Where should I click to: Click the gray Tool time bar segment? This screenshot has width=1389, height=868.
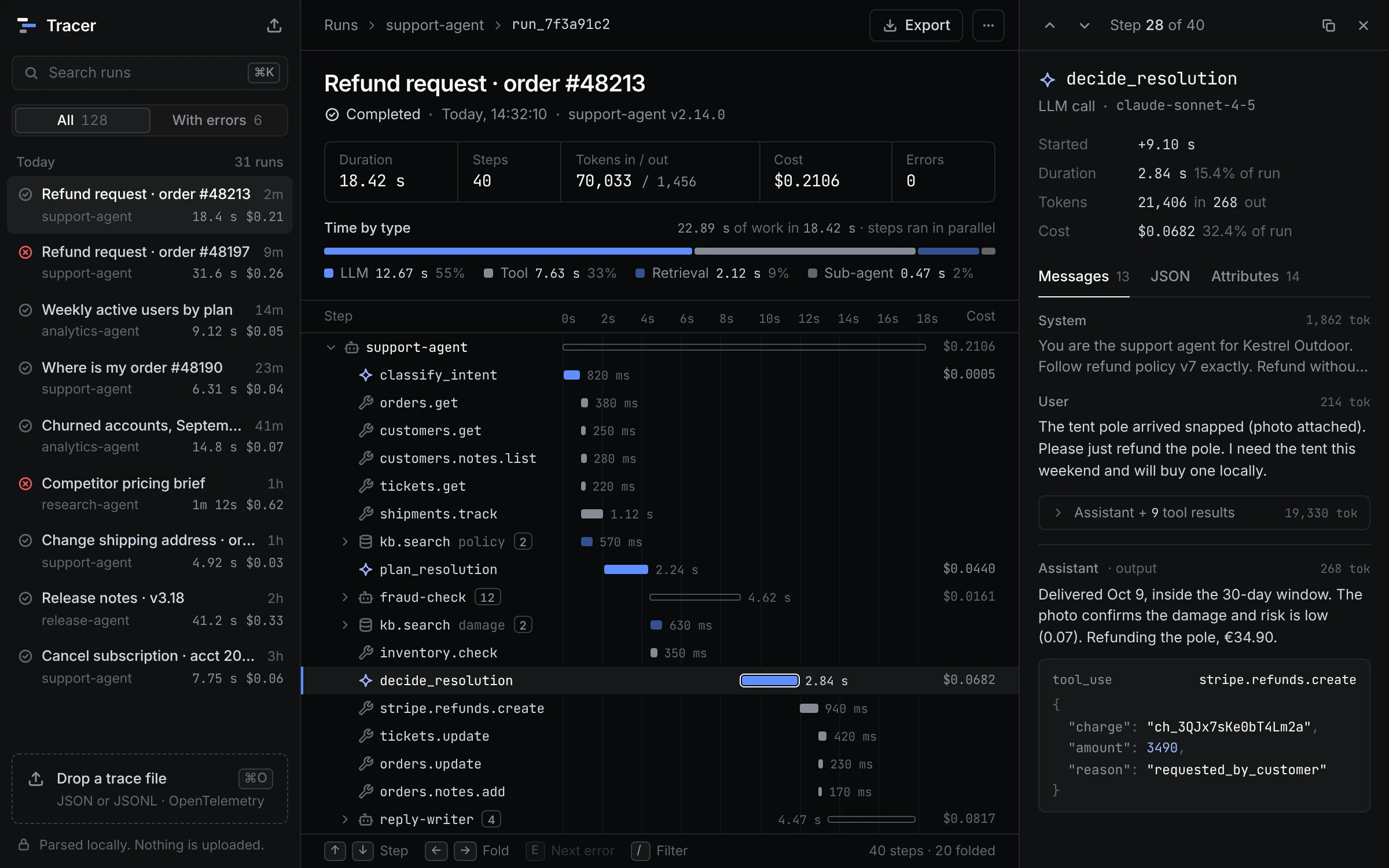[804, 251]
